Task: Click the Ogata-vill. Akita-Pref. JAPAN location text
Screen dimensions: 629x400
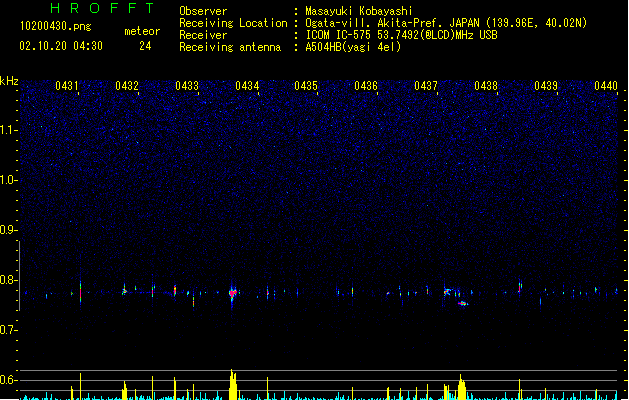Action: point(446,23)
